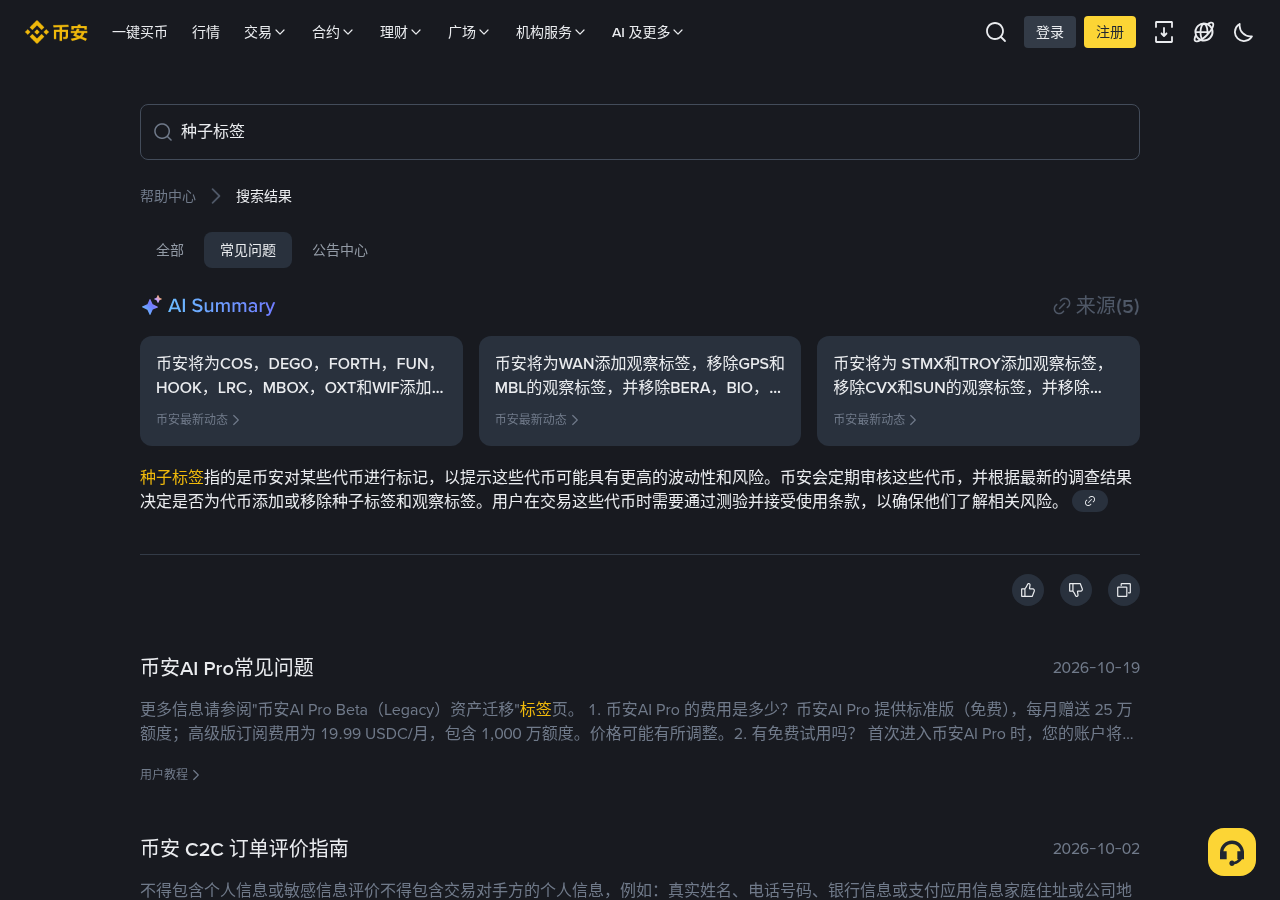Screen dimensions: 1280x900
Task: Click the 种子标签 search input field
Action: pos(640,132)
